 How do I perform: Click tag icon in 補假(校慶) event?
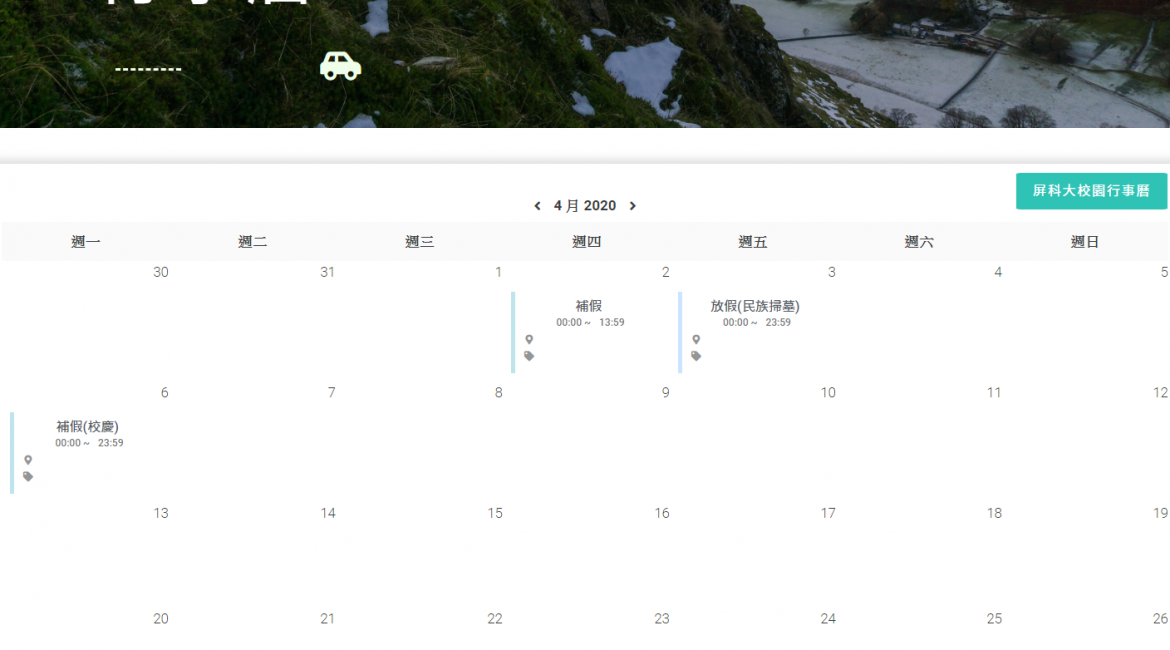[28, 477]
